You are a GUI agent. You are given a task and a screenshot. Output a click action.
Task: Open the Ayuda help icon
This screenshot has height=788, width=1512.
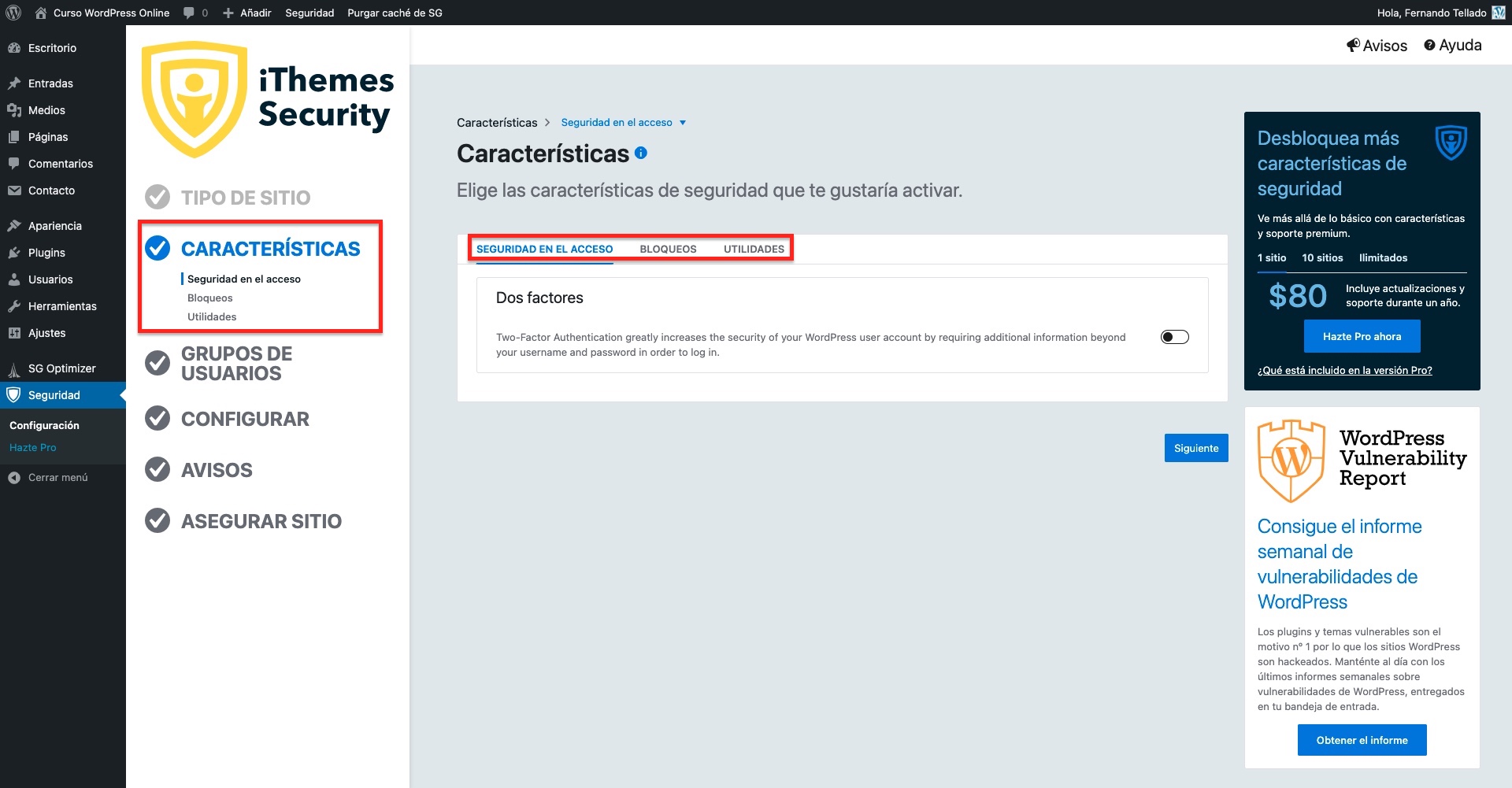click(x=1429, y=46)
